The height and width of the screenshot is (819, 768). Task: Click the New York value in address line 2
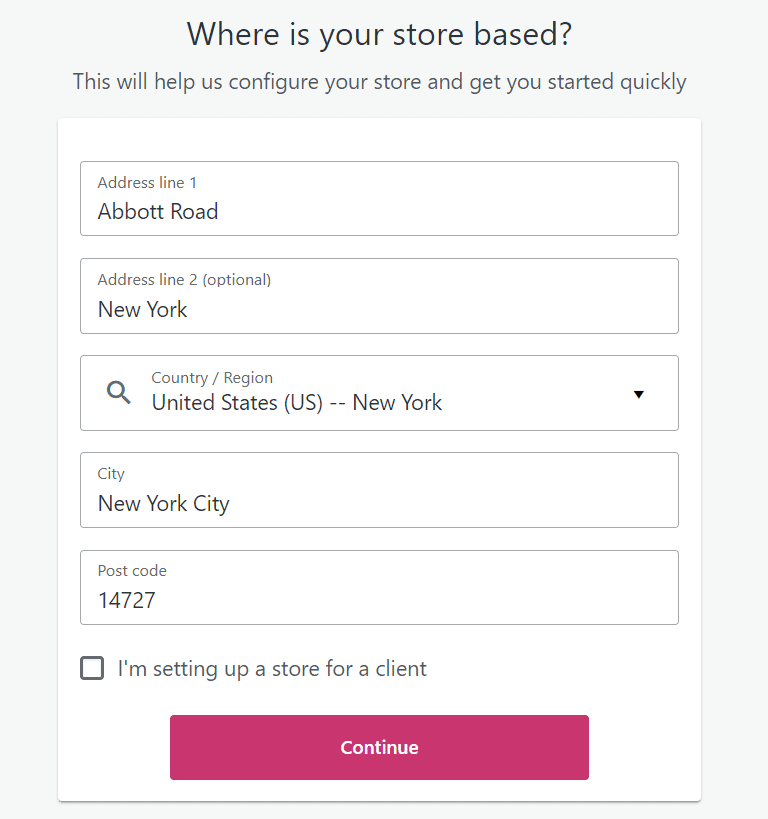coord(143,310)
